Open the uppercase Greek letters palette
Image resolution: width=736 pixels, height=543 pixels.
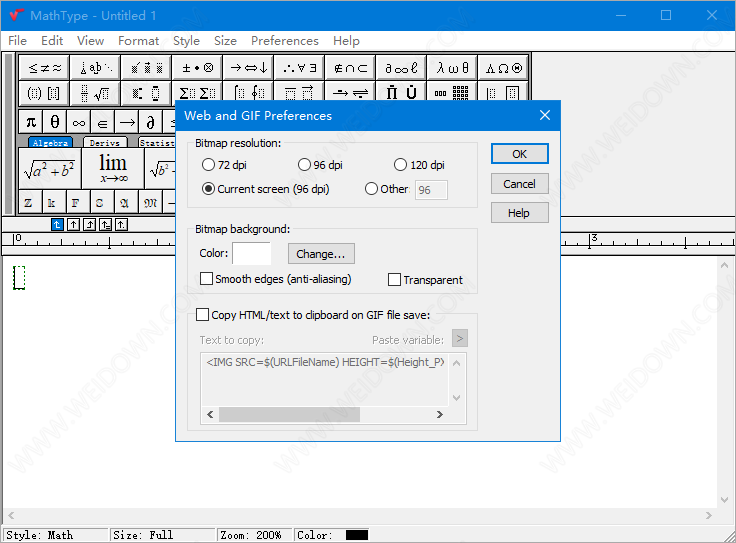click(x=504, y=68)
